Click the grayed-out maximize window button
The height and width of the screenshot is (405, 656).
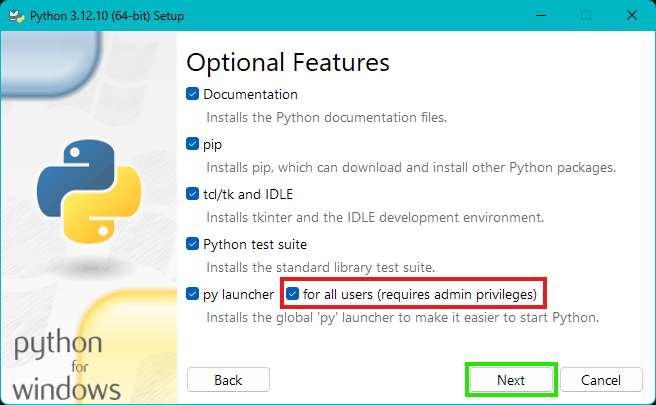tap(586, 15)
